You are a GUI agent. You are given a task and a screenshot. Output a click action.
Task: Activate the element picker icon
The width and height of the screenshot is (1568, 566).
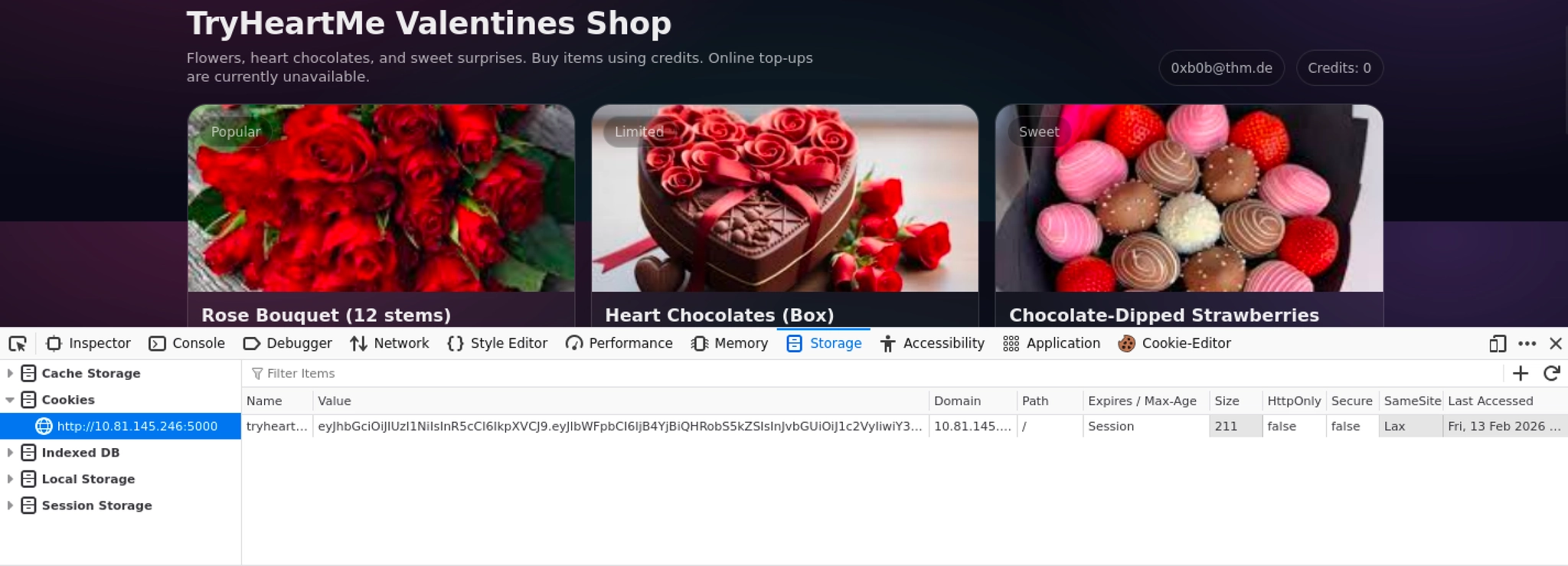click(x=18, y=344)
